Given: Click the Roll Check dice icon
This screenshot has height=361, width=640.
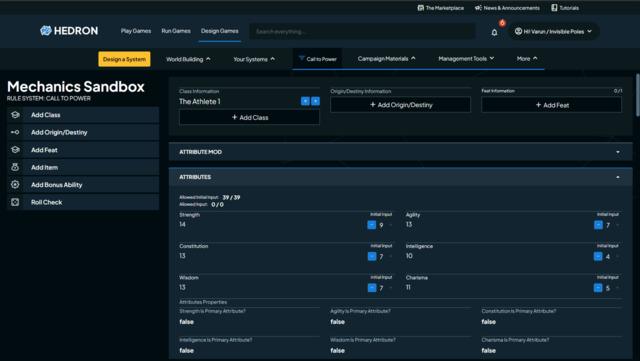Looking at the screenshot, I should (x=15, y=202).
